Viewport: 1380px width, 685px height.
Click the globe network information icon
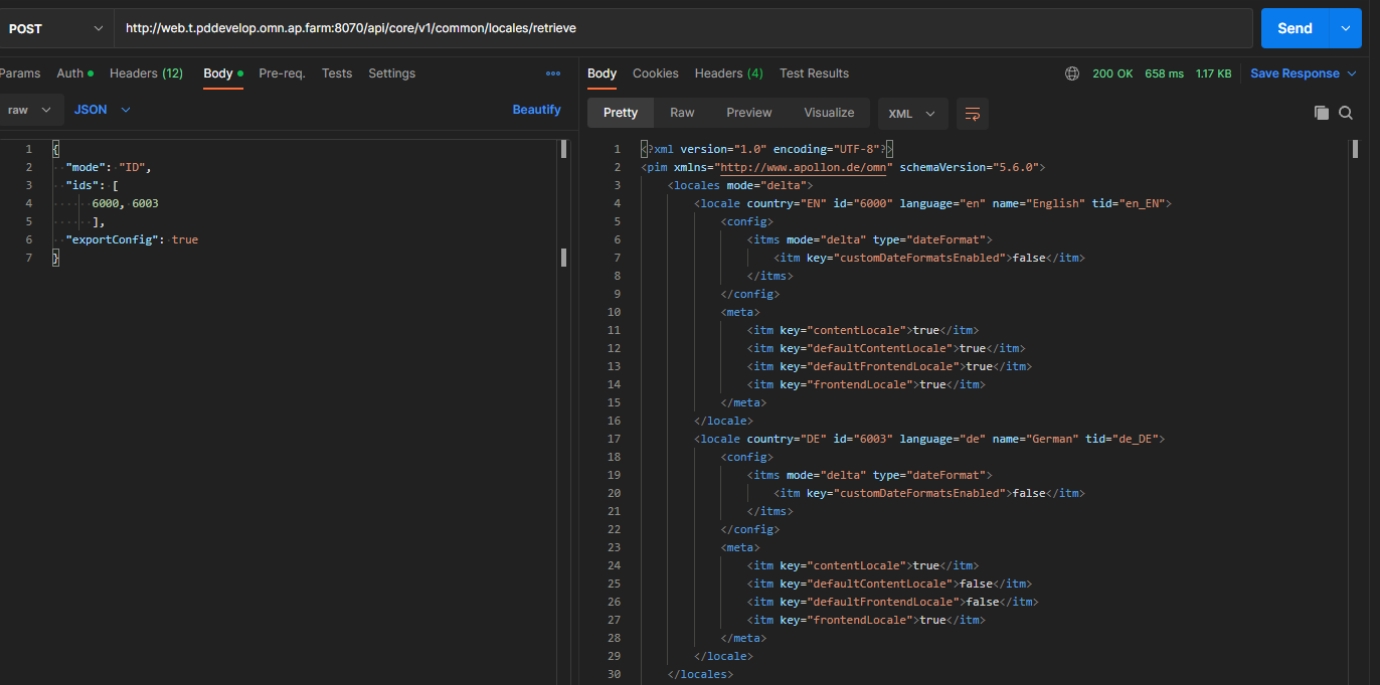pyautogui.click(x=1072, y=73)
